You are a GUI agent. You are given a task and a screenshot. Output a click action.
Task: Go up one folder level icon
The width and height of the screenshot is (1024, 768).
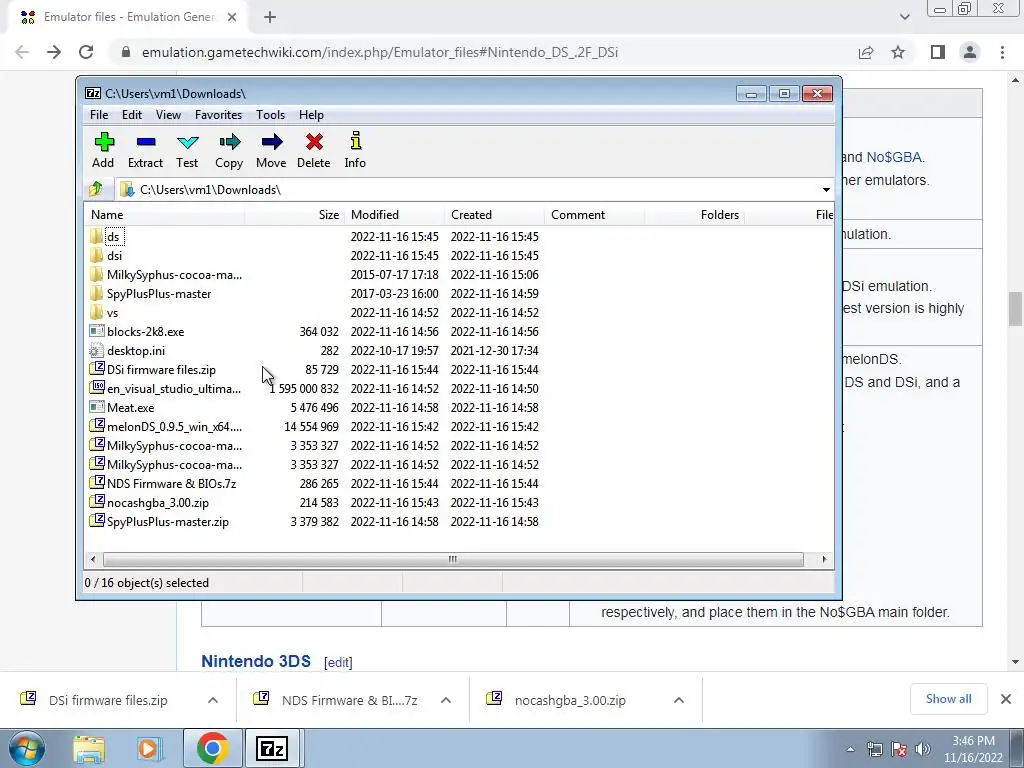pyautogui.click(x=96, y=189)
